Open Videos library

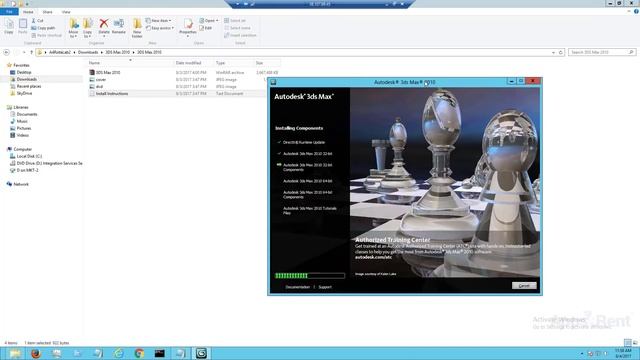[22, 135]
